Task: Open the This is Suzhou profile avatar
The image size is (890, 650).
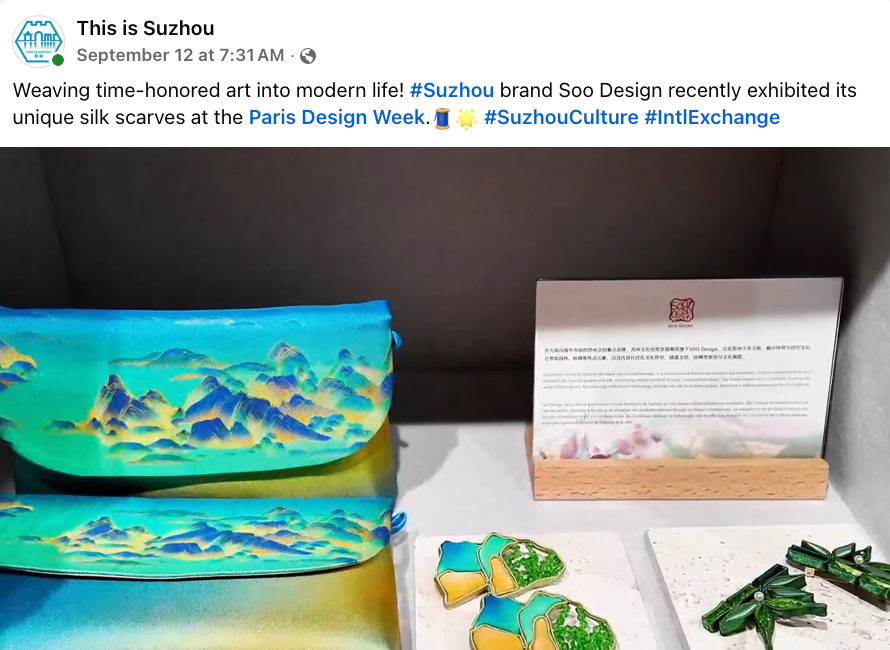Action: point(38,41)
